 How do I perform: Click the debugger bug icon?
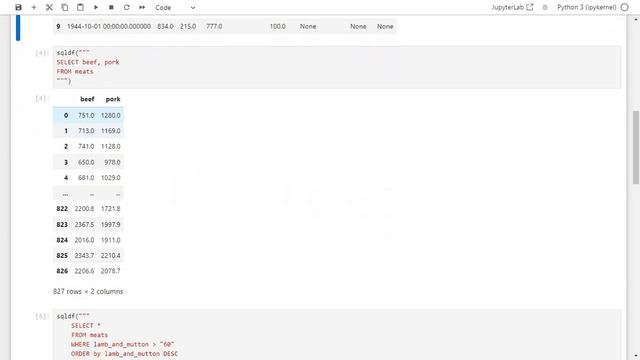tap(545, 7)
